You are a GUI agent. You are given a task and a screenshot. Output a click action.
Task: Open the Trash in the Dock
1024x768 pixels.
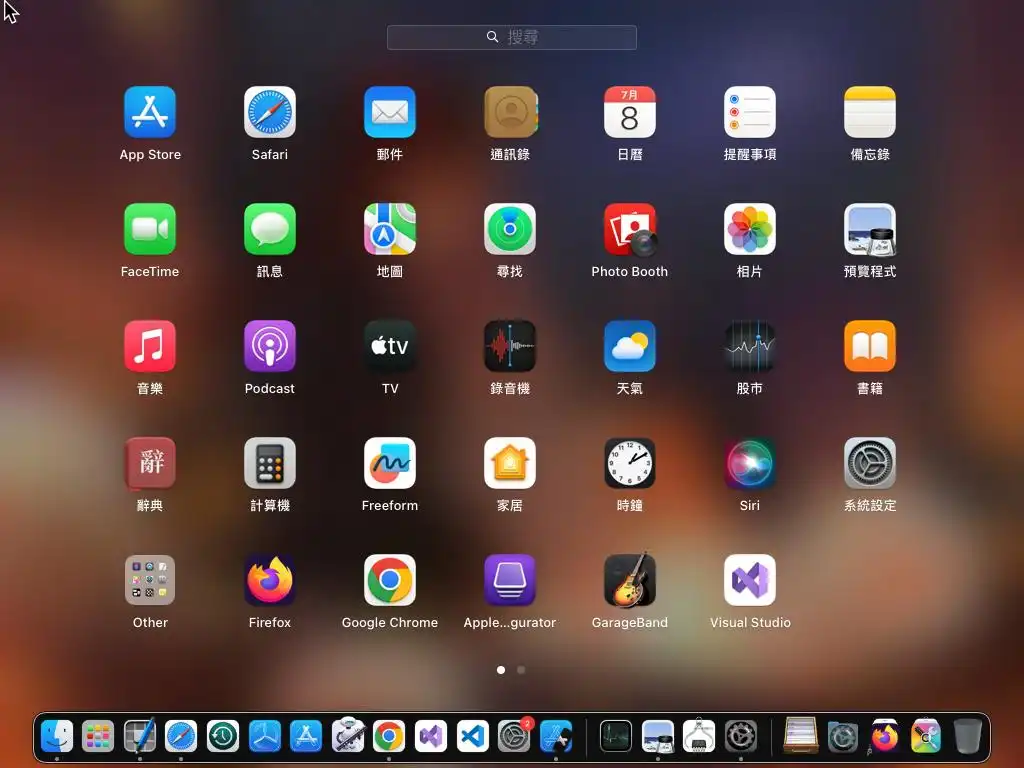(967, 736)
